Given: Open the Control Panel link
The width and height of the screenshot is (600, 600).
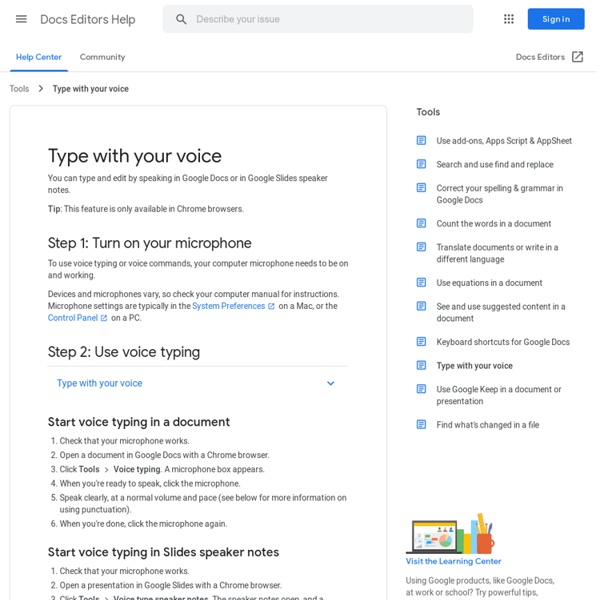Looking at the screenshot, I should click(73, 318).
